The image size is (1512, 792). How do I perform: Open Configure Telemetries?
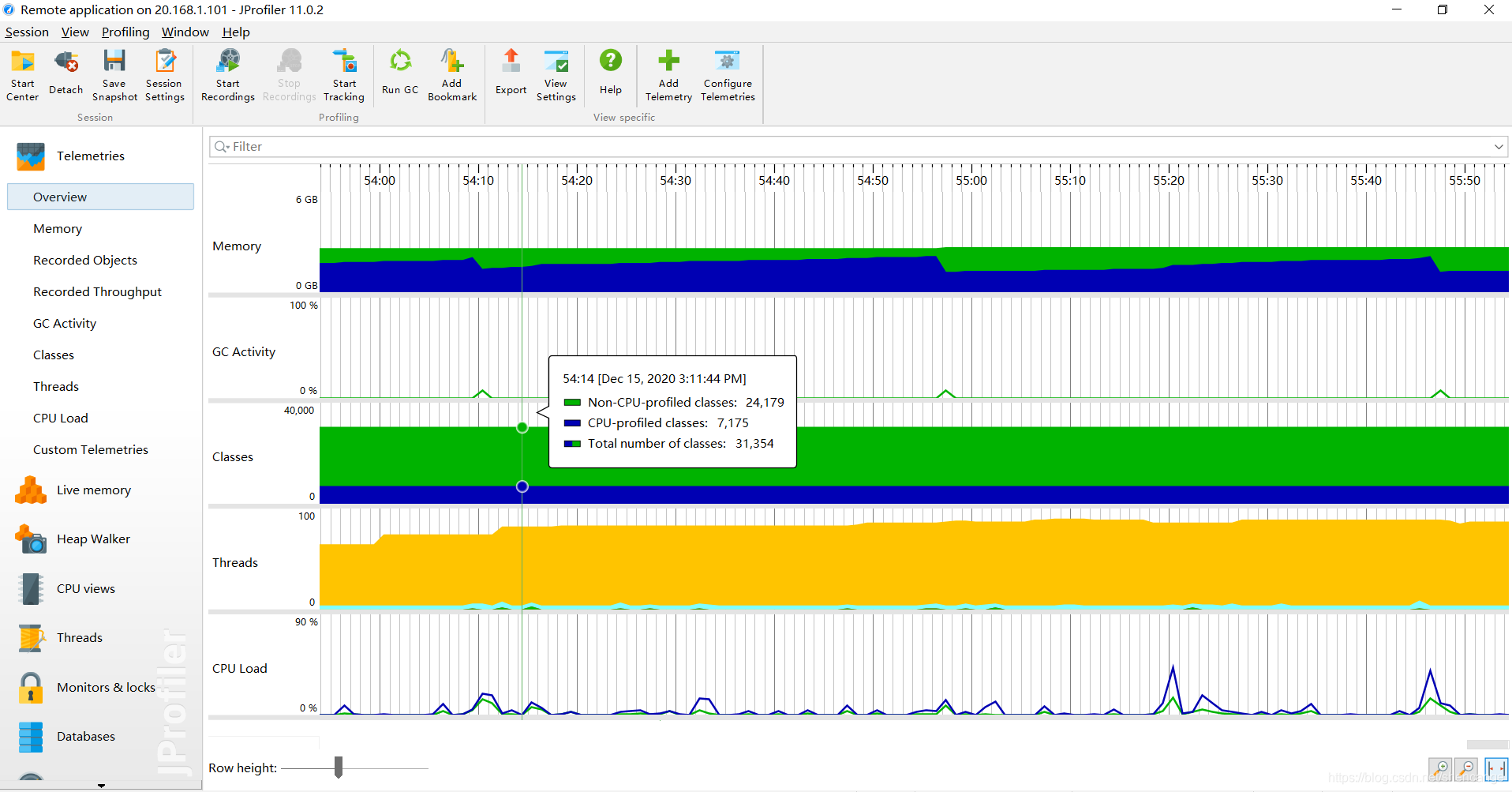pyautogui.click(x=728, y=75)
